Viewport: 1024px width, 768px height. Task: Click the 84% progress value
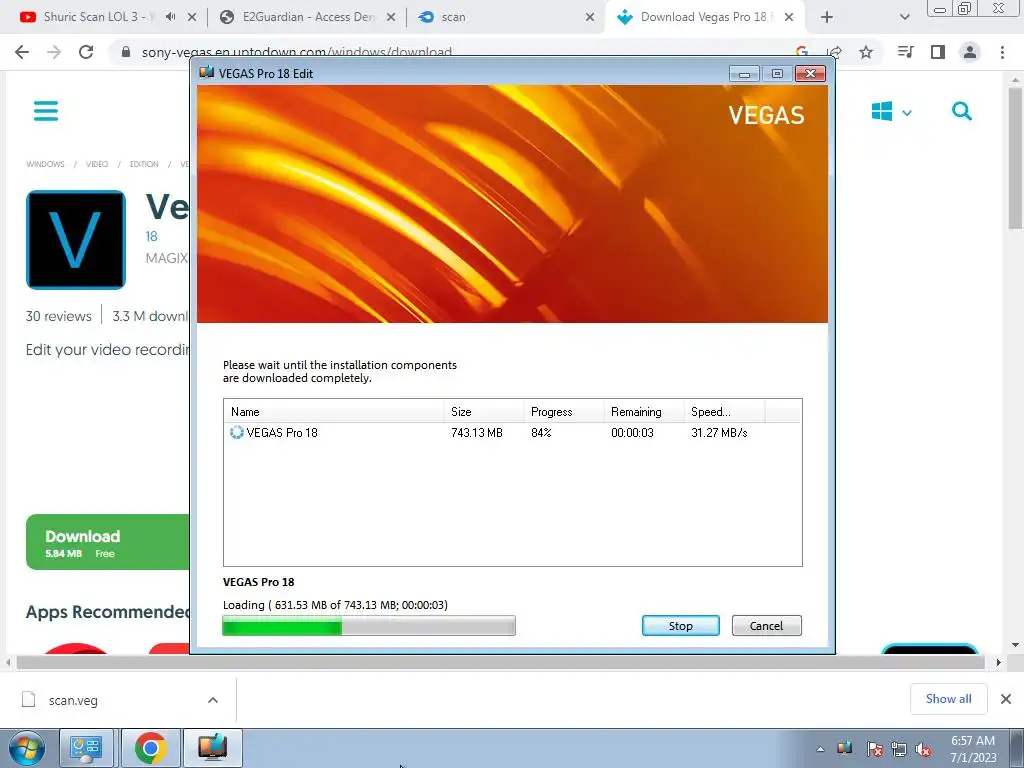click(541, 432)
